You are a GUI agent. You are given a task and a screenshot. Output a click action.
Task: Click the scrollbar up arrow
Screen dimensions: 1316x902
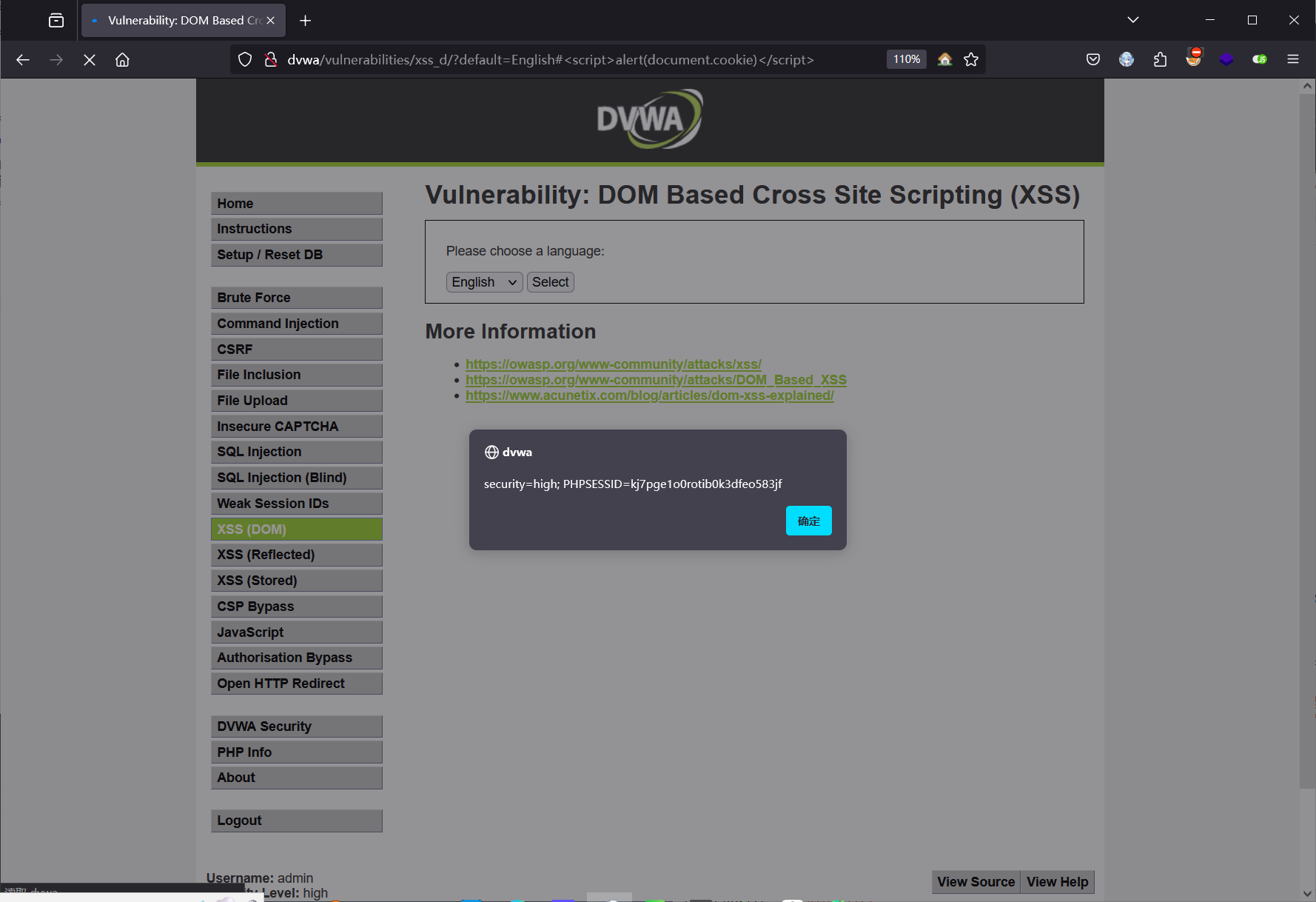click(x=1307, y=86)
